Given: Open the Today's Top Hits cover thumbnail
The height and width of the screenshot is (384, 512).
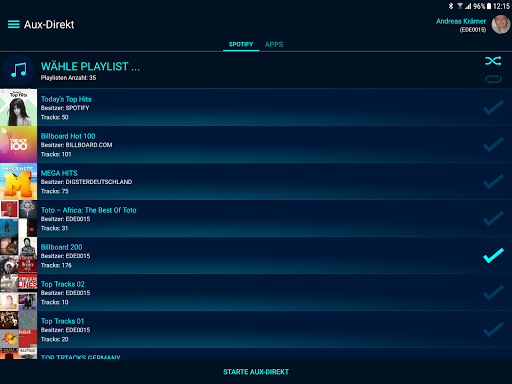Looking at the screenshot, I should point(18,107).
